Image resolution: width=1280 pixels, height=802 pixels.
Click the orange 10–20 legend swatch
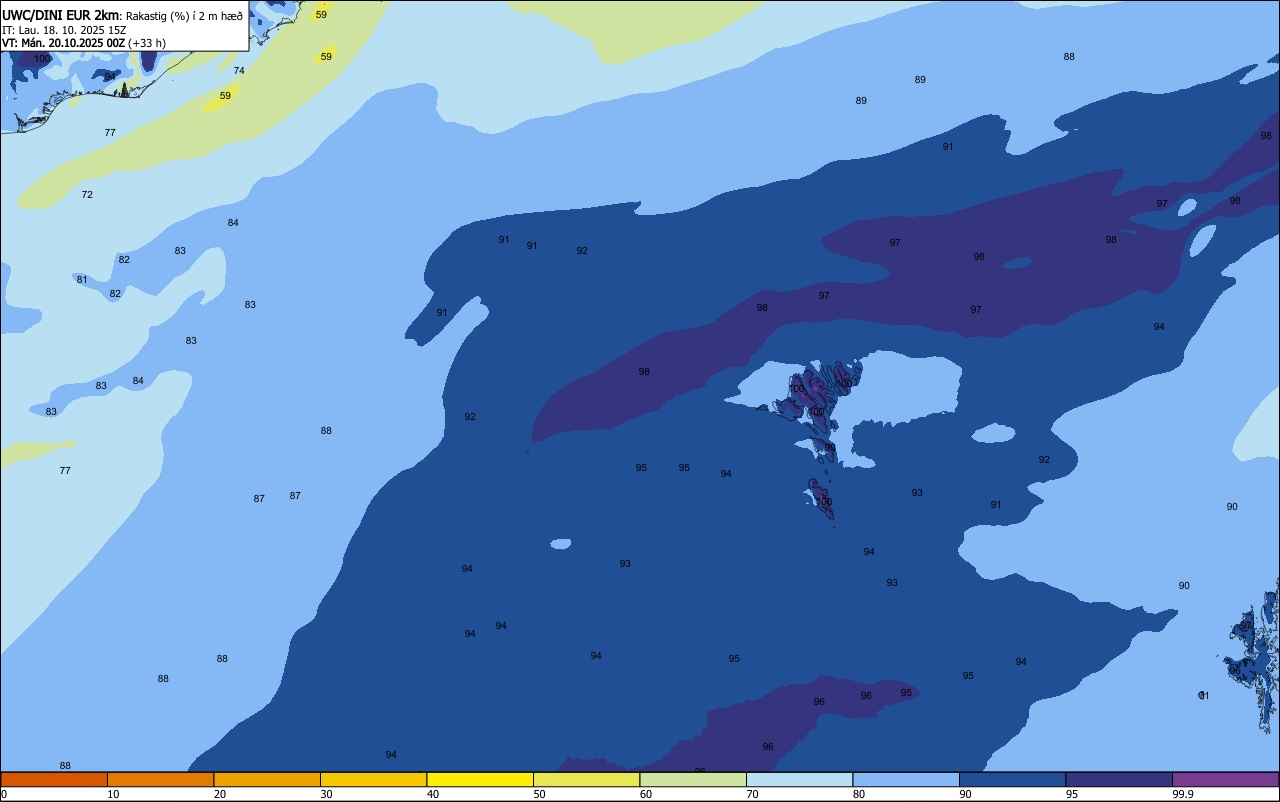click(x=160, y=779)
